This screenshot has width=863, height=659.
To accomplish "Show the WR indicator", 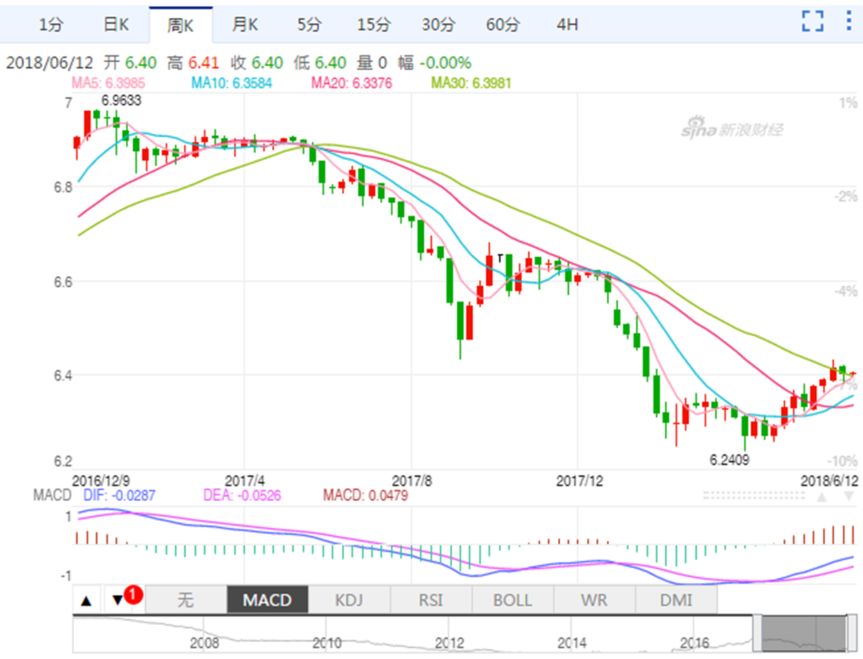I will [x=594, y=600].
